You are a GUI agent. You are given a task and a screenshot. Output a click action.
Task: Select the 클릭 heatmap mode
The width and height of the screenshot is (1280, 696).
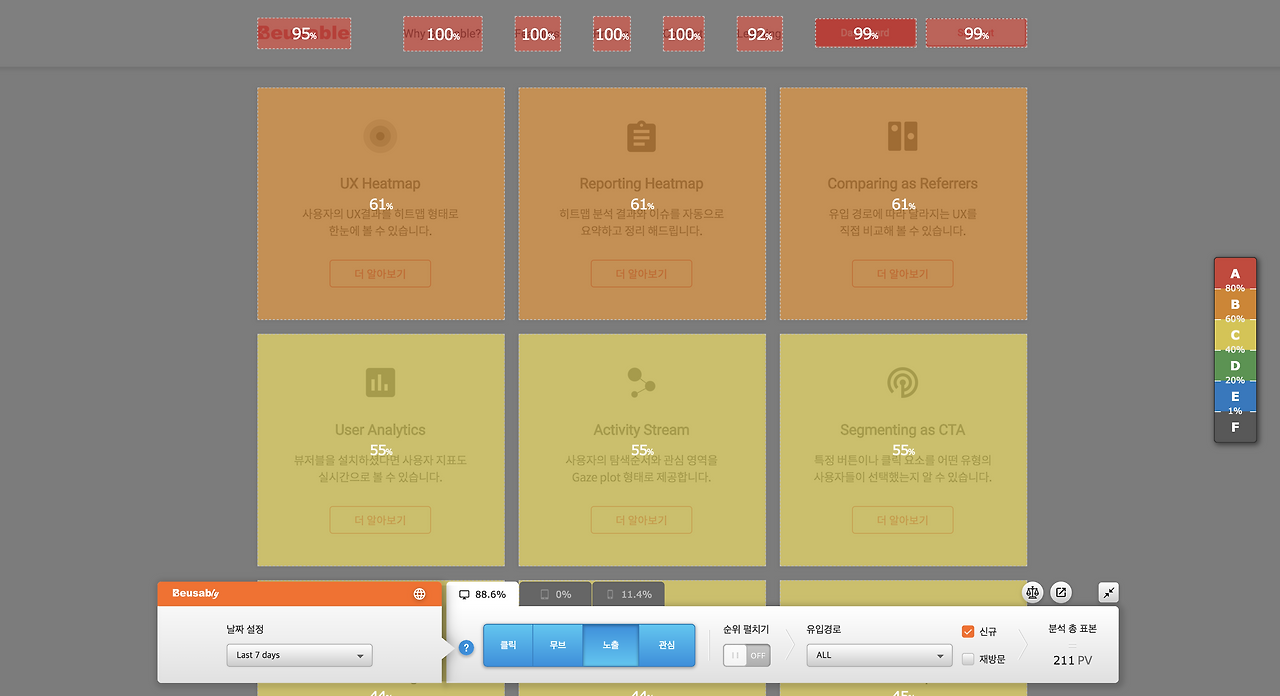click(508, 645)
